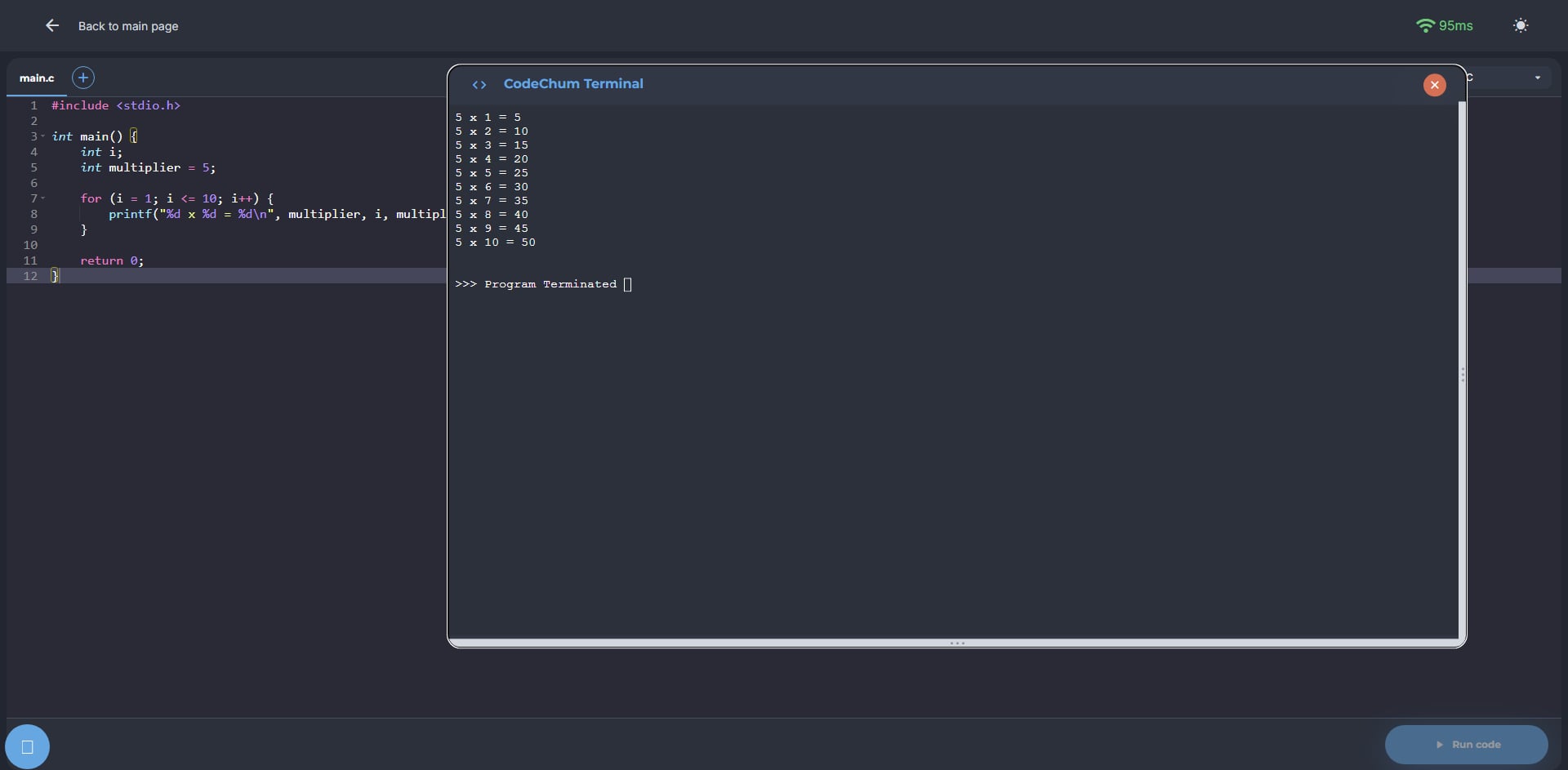Close the CodeChum Terminal panel
The width and height of the screenshot is (1568, 770).
(1434, 85)
